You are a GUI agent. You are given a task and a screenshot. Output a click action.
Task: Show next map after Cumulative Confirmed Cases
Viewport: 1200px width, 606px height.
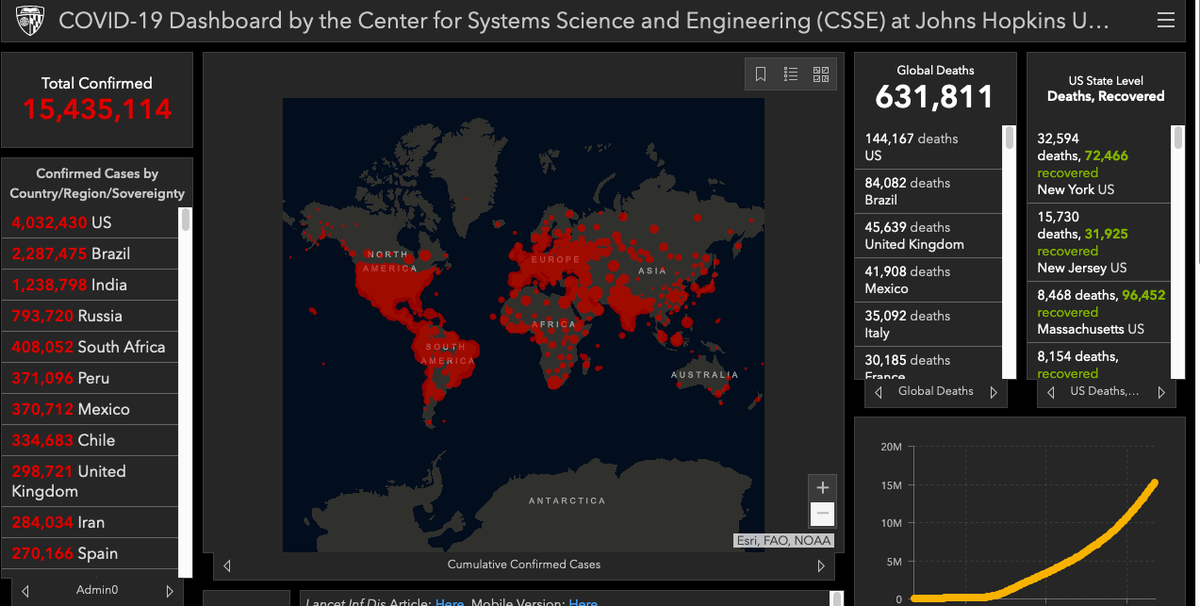coord(822,565)
